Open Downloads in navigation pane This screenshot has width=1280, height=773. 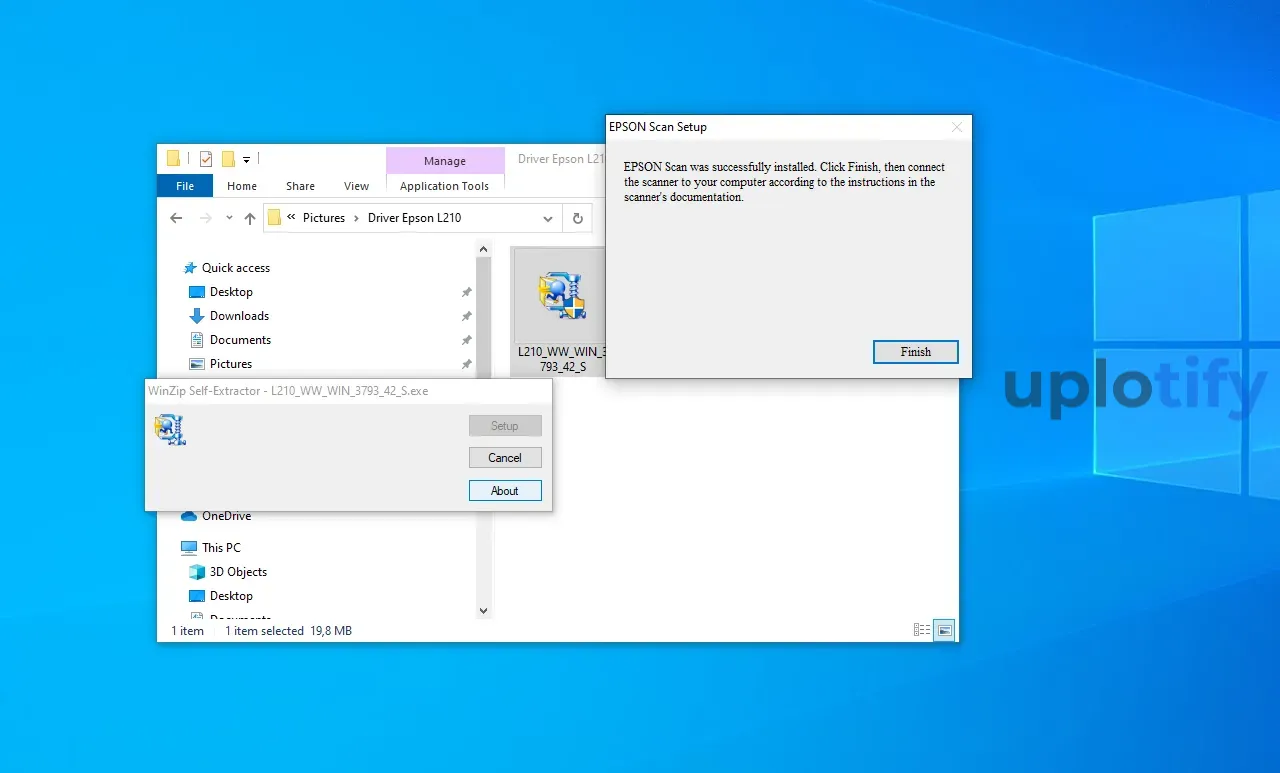click(239, 316)
